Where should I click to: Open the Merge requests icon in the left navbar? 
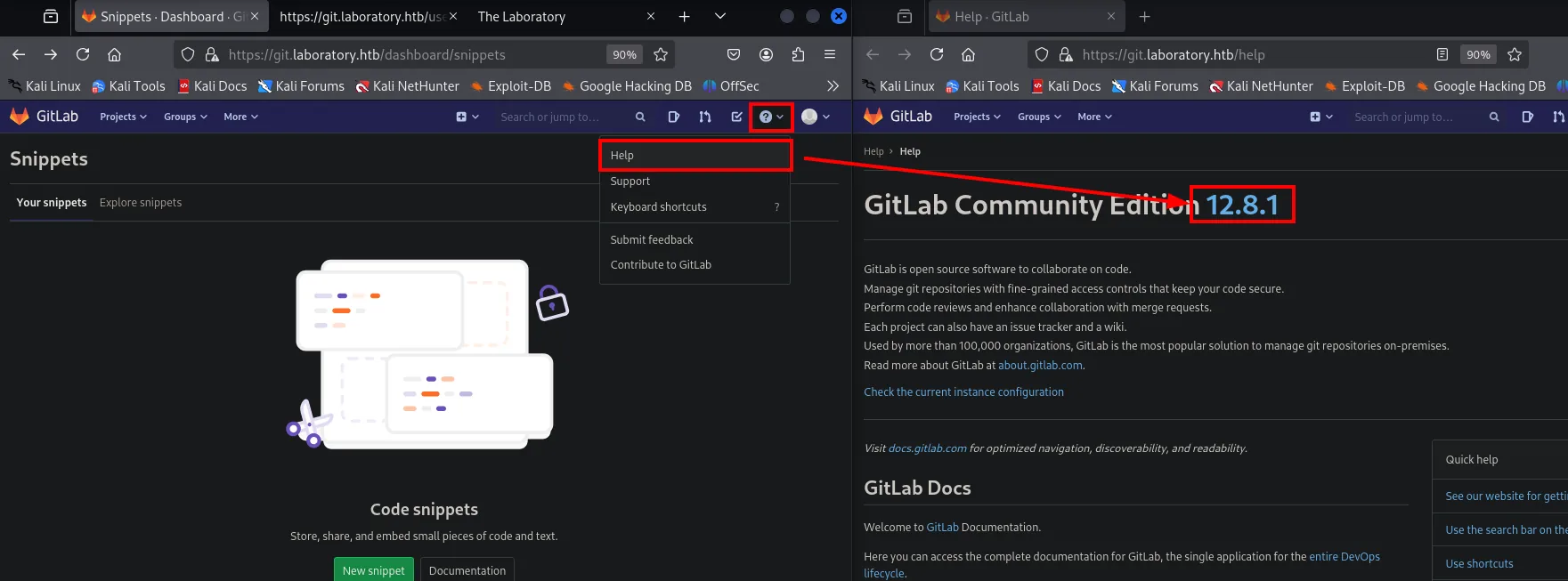tap(705, 117)
